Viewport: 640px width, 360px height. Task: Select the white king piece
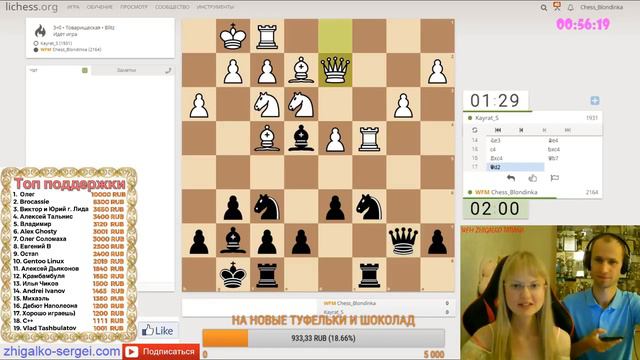(x=233, y=36)
